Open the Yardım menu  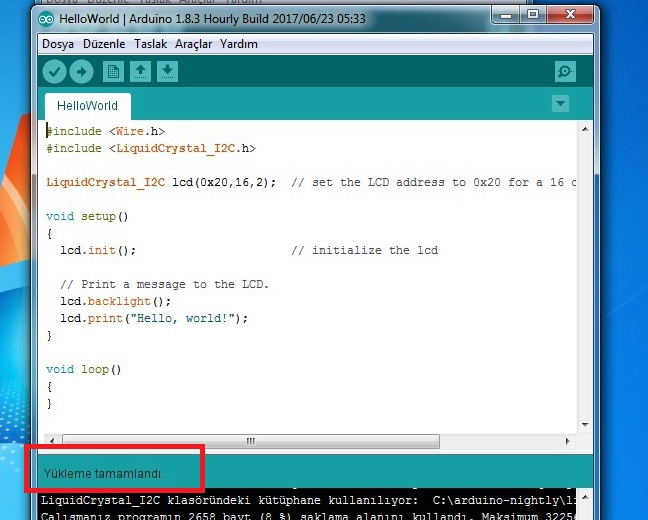pyautogui.click(x=239, y=44)
